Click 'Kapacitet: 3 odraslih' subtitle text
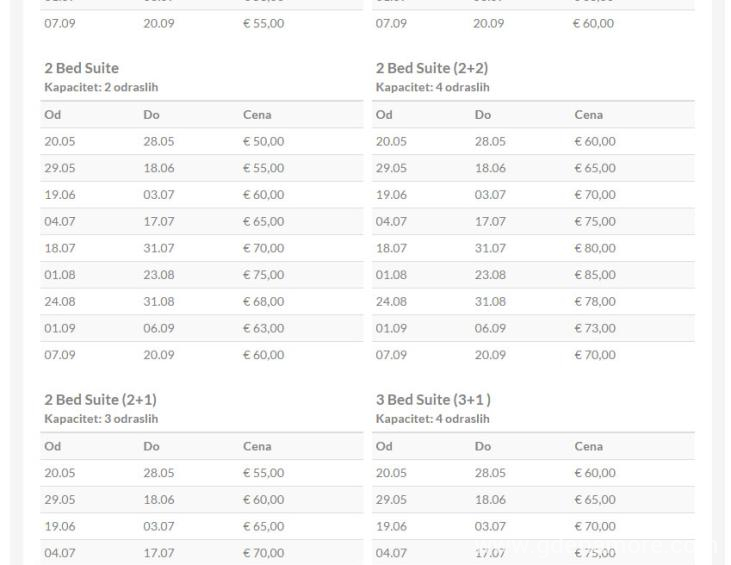Viewport: 731px width, 565px height. coord(101,419)
